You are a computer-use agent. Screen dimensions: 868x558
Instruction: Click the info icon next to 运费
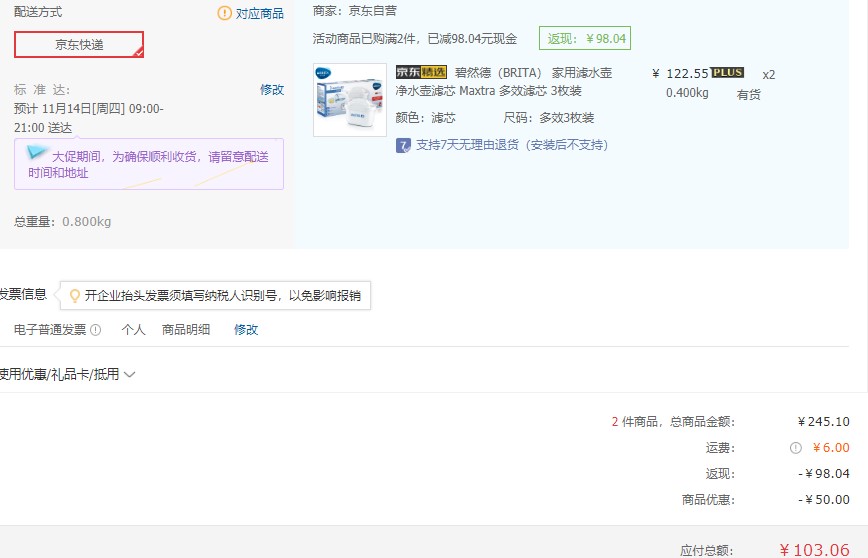click(x=795, y=448)
